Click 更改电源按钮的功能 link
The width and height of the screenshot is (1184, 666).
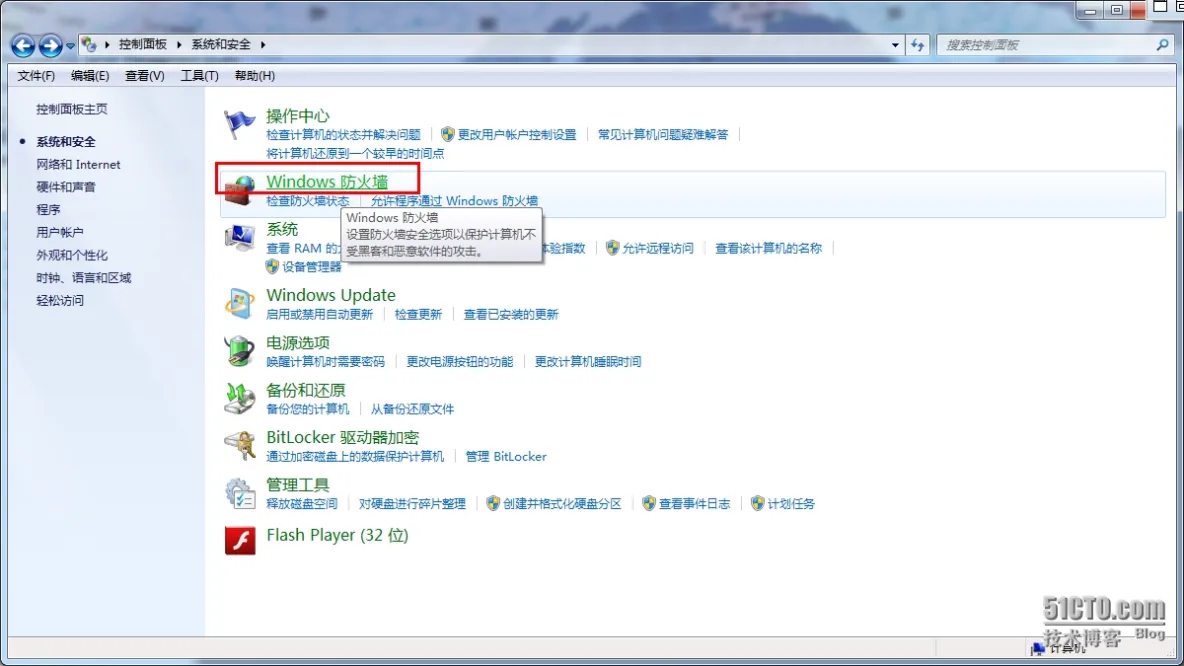[459, 362]
